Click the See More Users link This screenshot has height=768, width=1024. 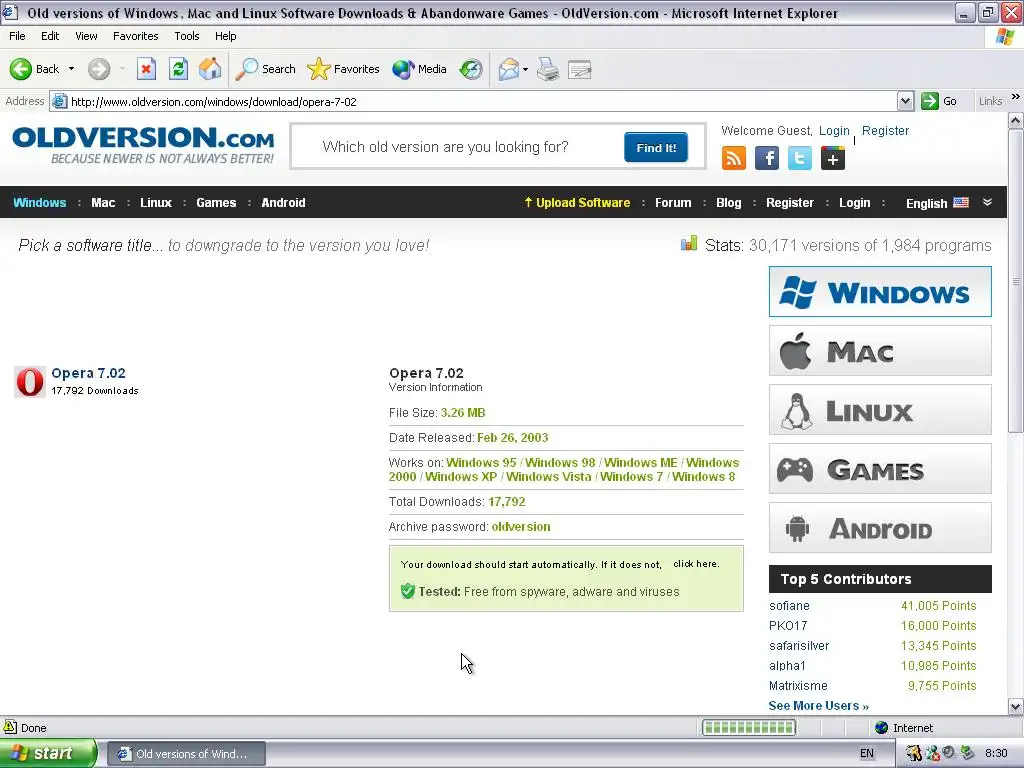click(818, 705)
